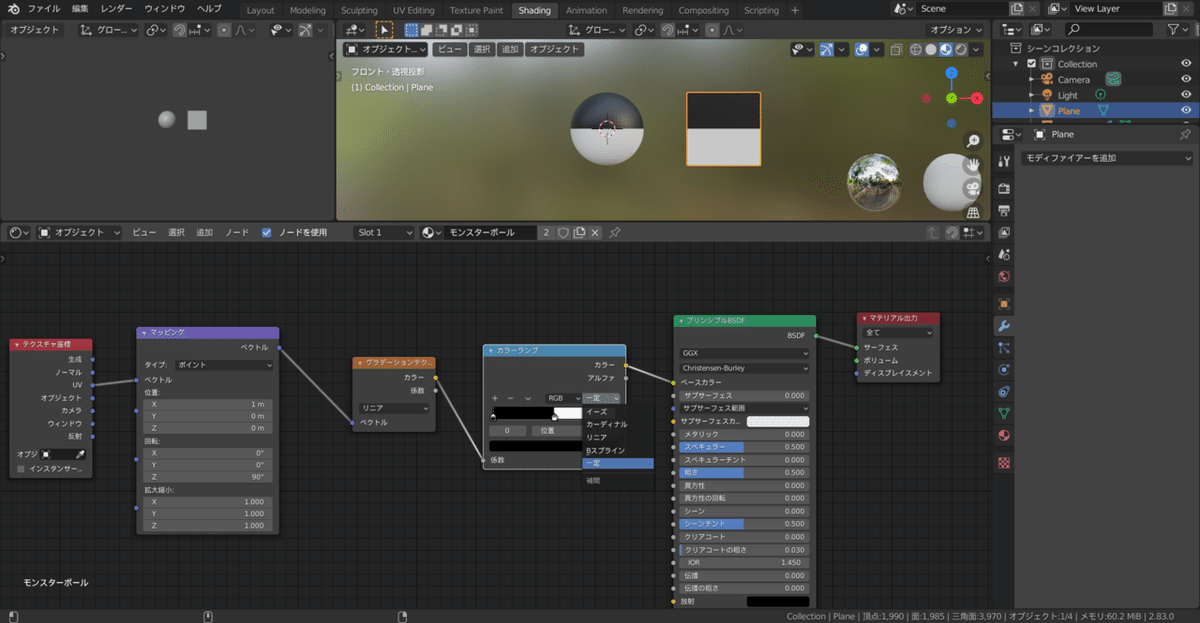Enable fake user shield for material
Viewport: 1200px width, 623px height.
[x=563, y=232]
